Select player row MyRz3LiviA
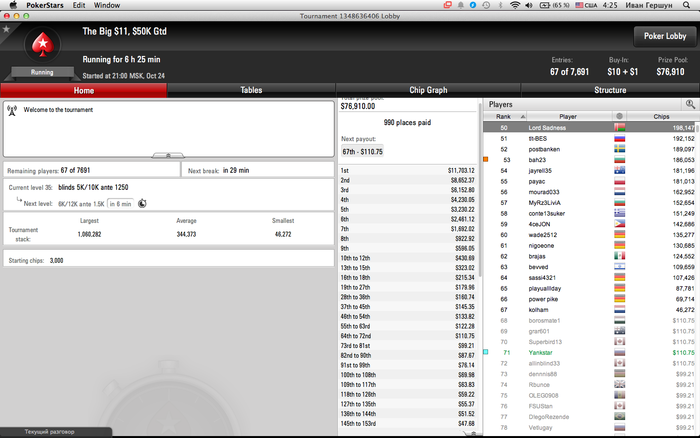This screenshot has width=700, height=438. pyautogui.click(x=589, y=203)
